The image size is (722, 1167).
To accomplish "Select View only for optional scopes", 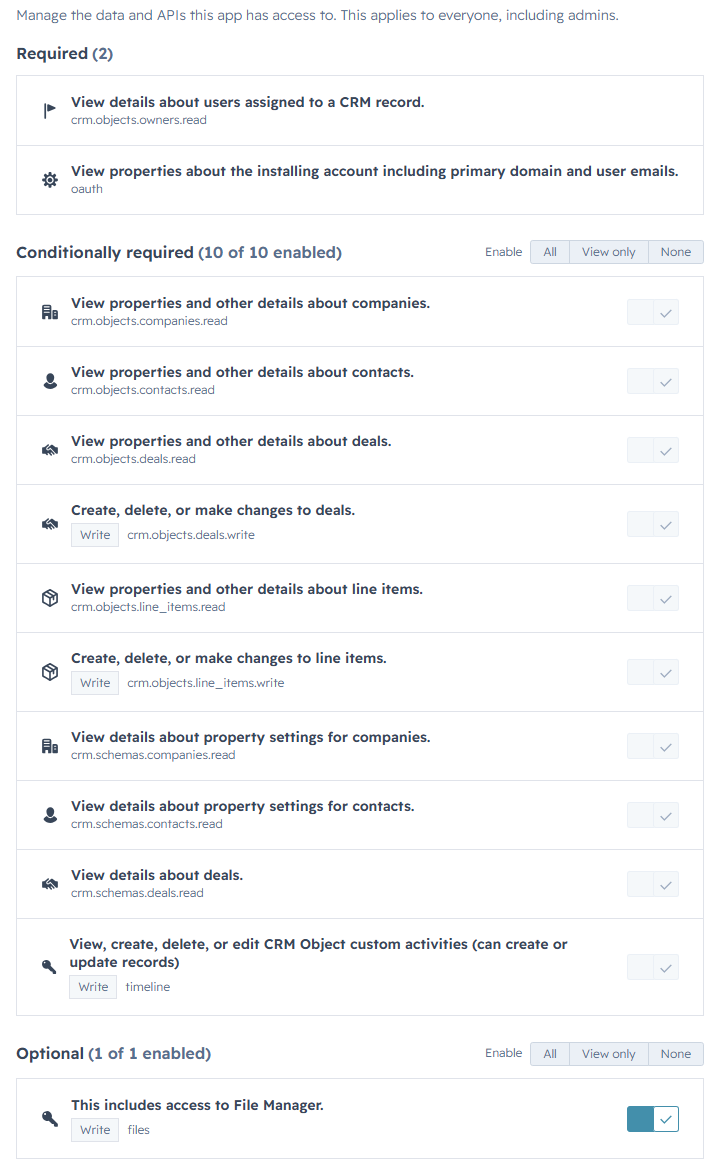I will click(x=609, y=1054).
